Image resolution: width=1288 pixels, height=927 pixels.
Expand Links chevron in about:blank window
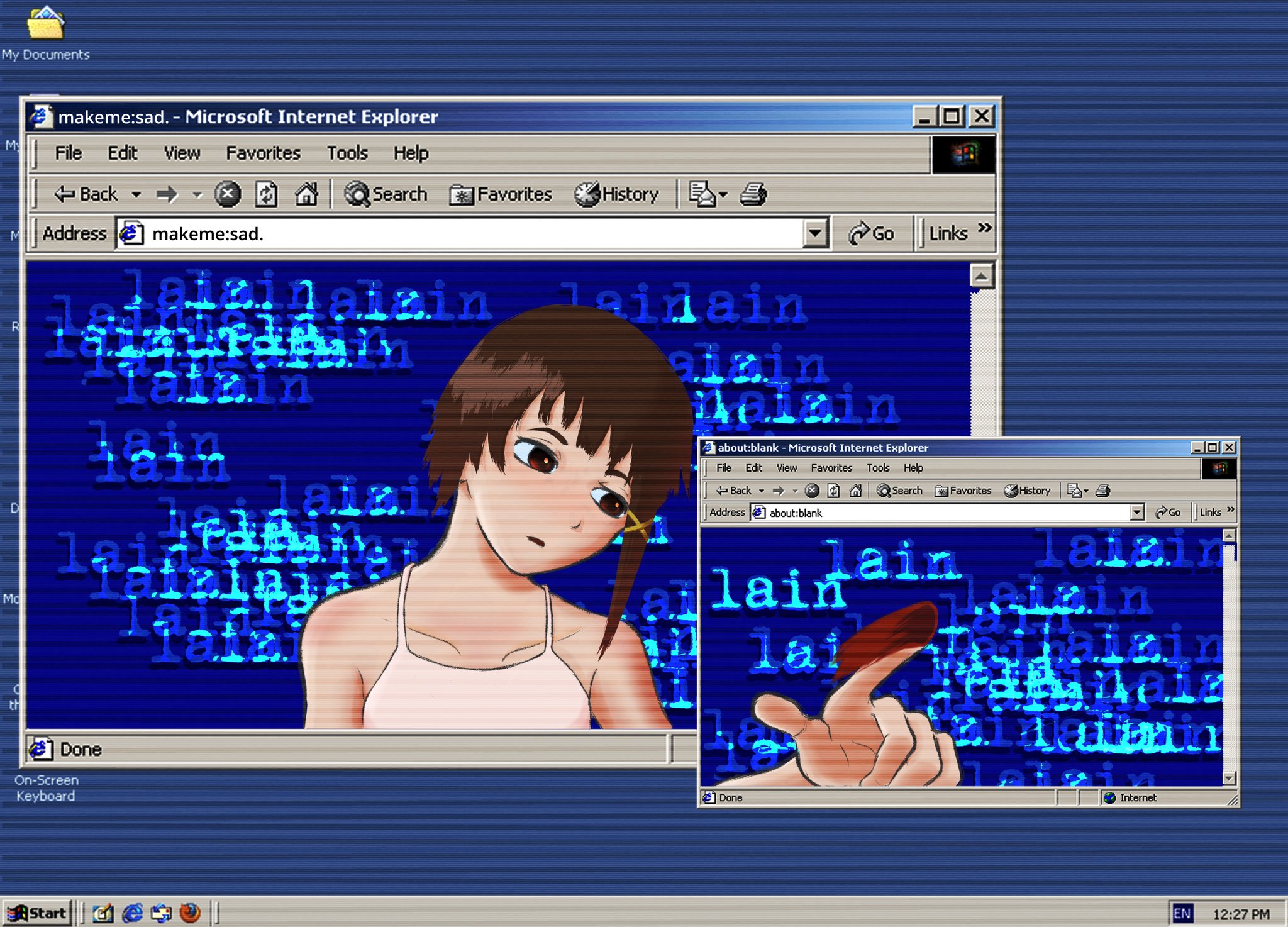[1231, 509]
